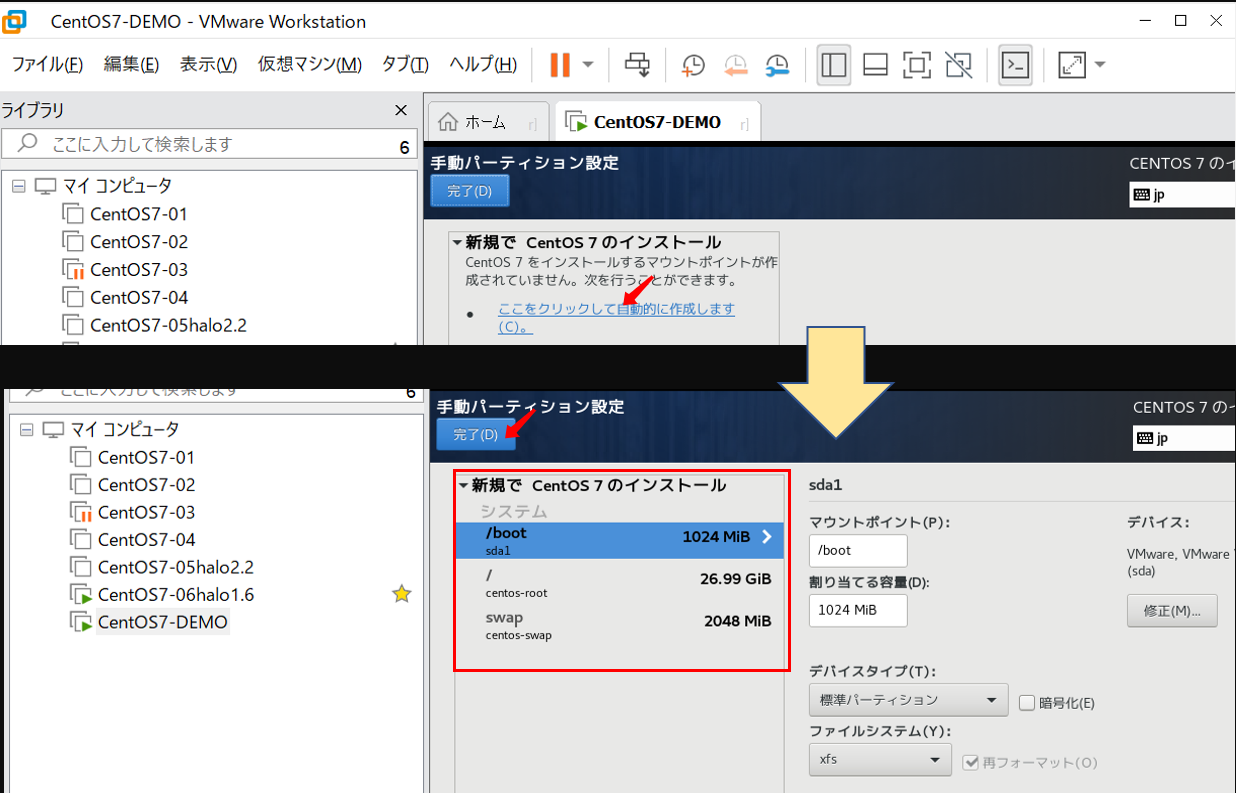
Task: Click the yellow star next to CentOS7-06halo1.6
Action: pos(401,595)
